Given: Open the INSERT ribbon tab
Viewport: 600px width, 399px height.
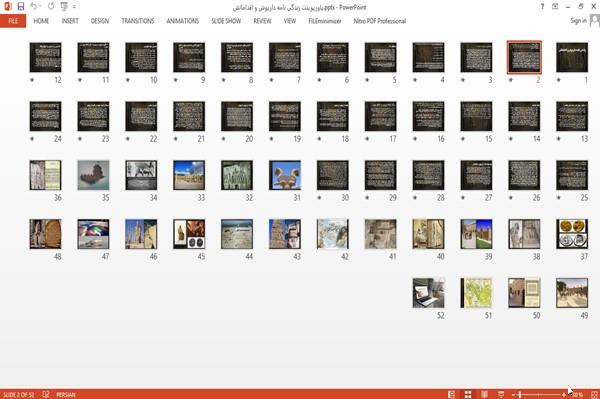Looking at the screenshot, I should click(70, 21).
